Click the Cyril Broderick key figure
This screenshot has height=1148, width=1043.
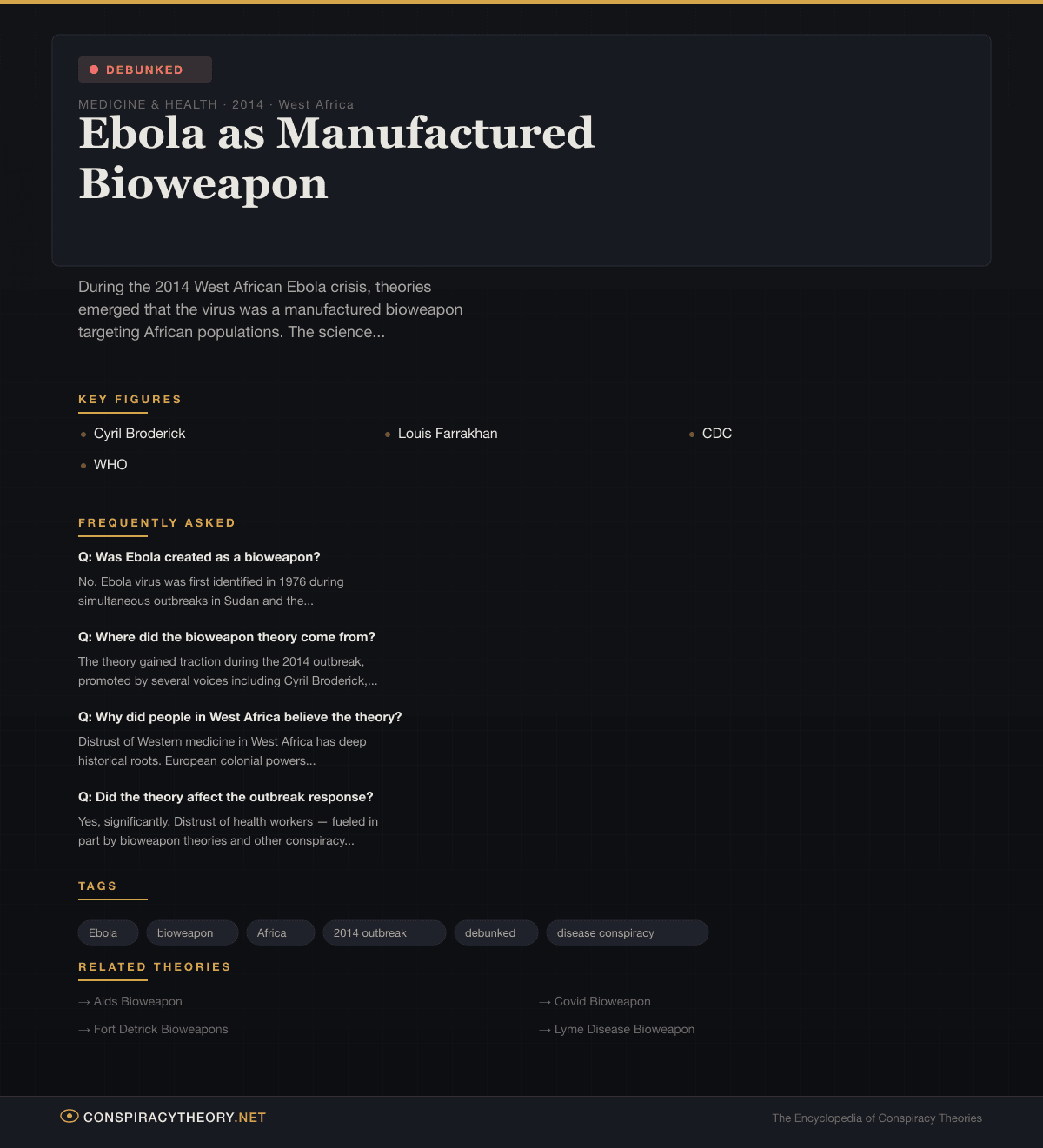[x=139, y=434]
